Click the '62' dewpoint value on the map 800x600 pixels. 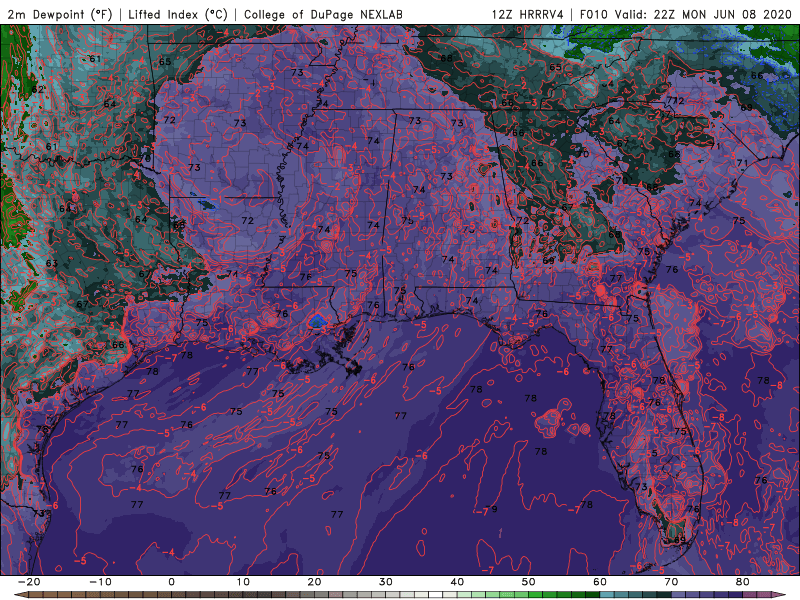coord(38,89)
